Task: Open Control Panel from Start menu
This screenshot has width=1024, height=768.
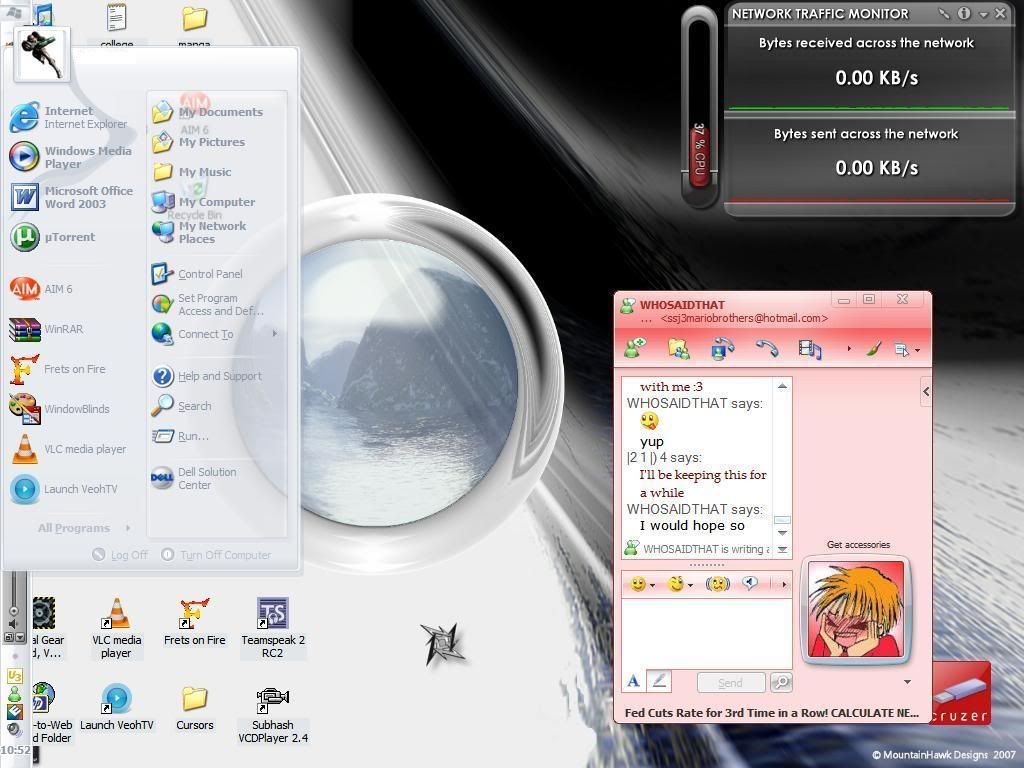Action: pos(209,274)
